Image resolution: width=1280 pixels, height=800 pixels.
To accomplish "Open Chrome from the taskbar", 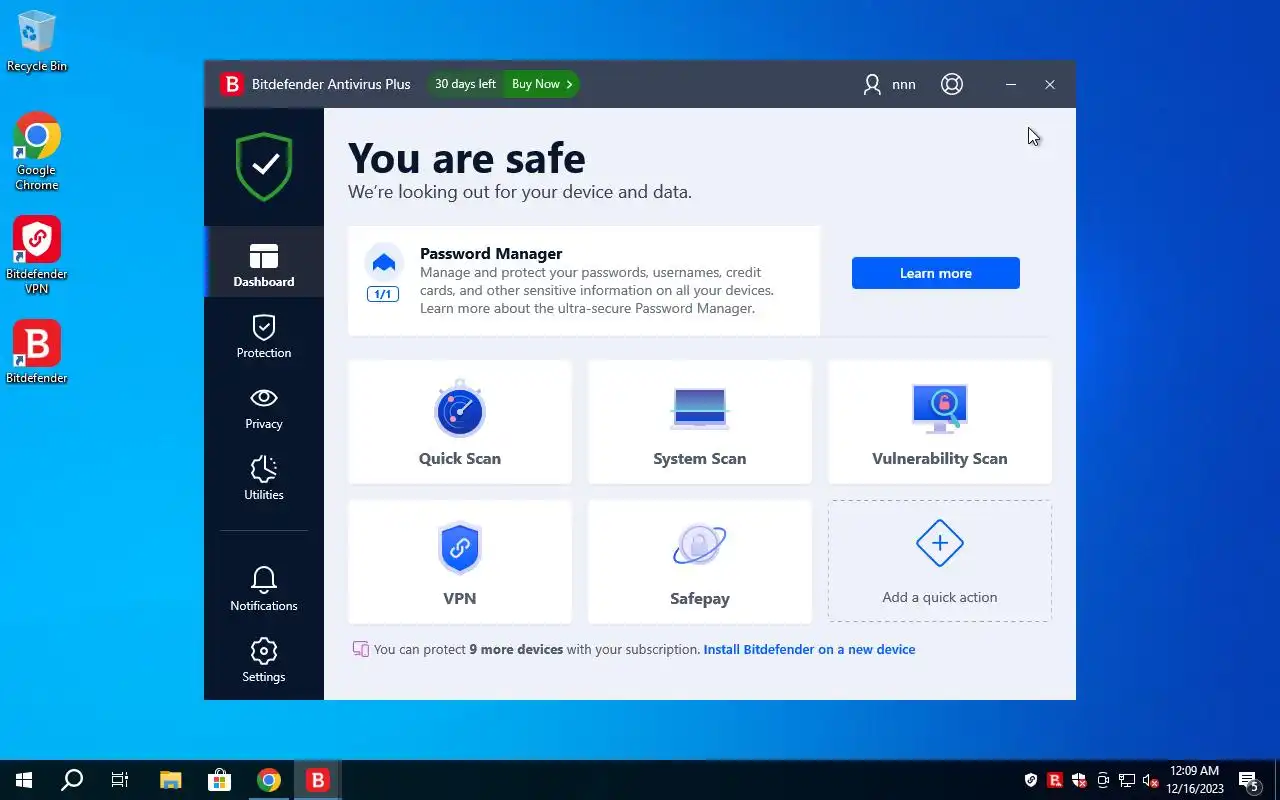I will (x=268, y=780).
